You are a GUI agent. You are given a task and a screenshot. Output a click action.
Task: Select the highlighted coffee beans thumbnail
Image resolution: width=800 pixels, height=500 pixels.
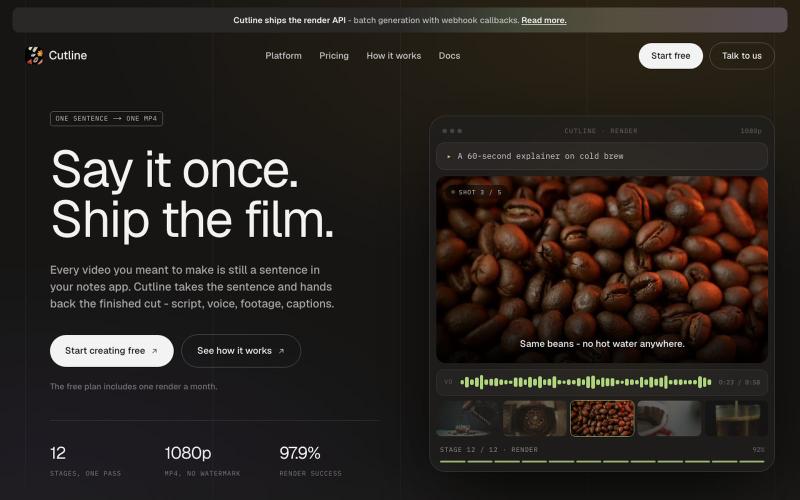(x=602, y=418)
